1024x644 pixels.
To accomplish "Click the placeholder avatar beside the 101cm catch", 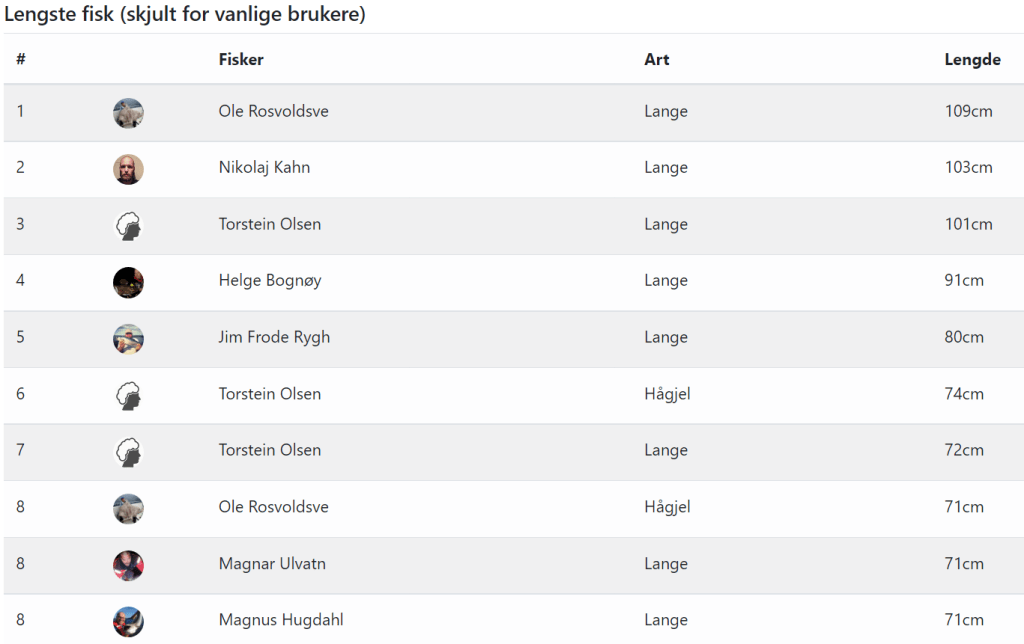I will coord(128,226).
